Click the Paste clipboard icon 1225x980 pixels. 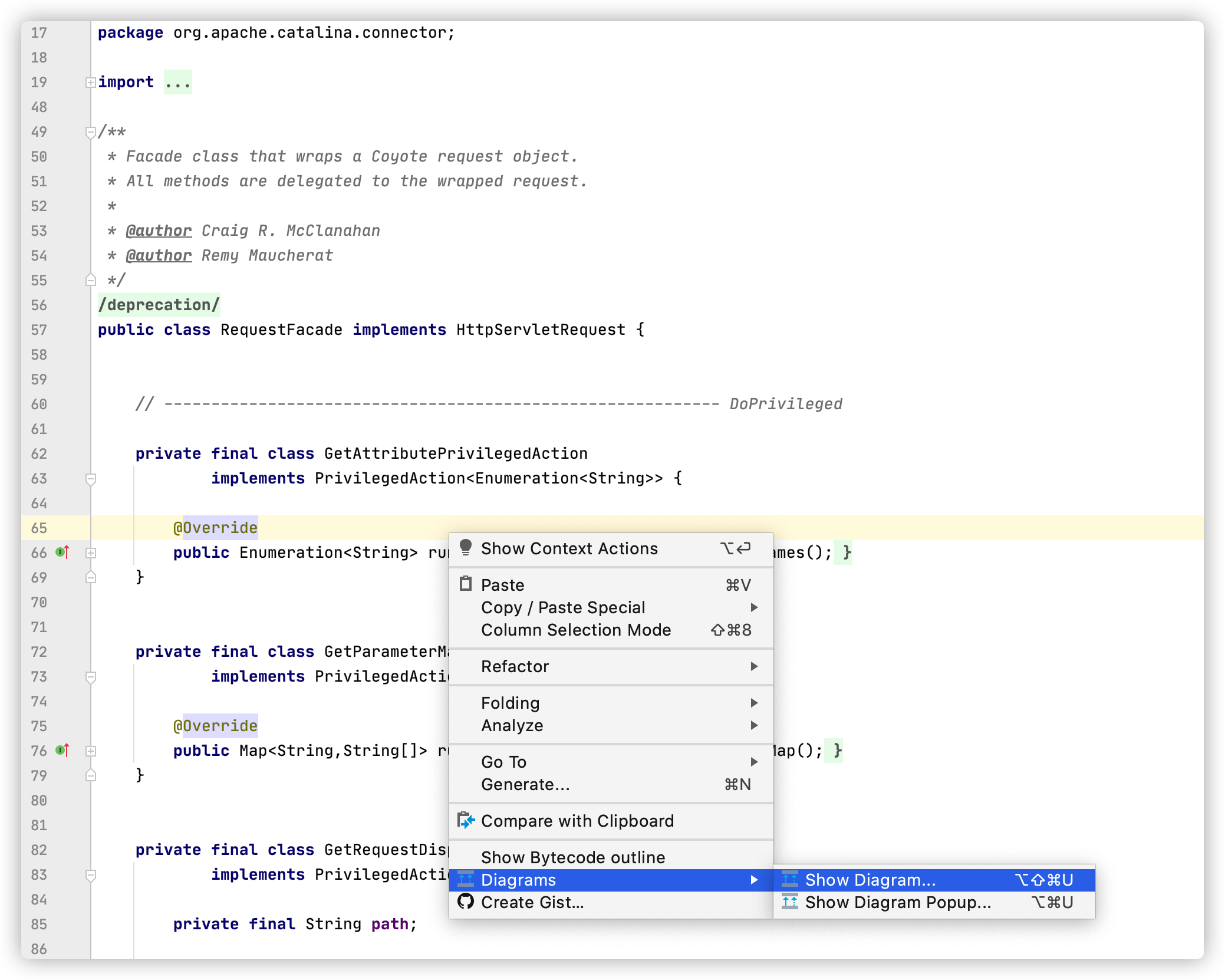coord(466,584)
